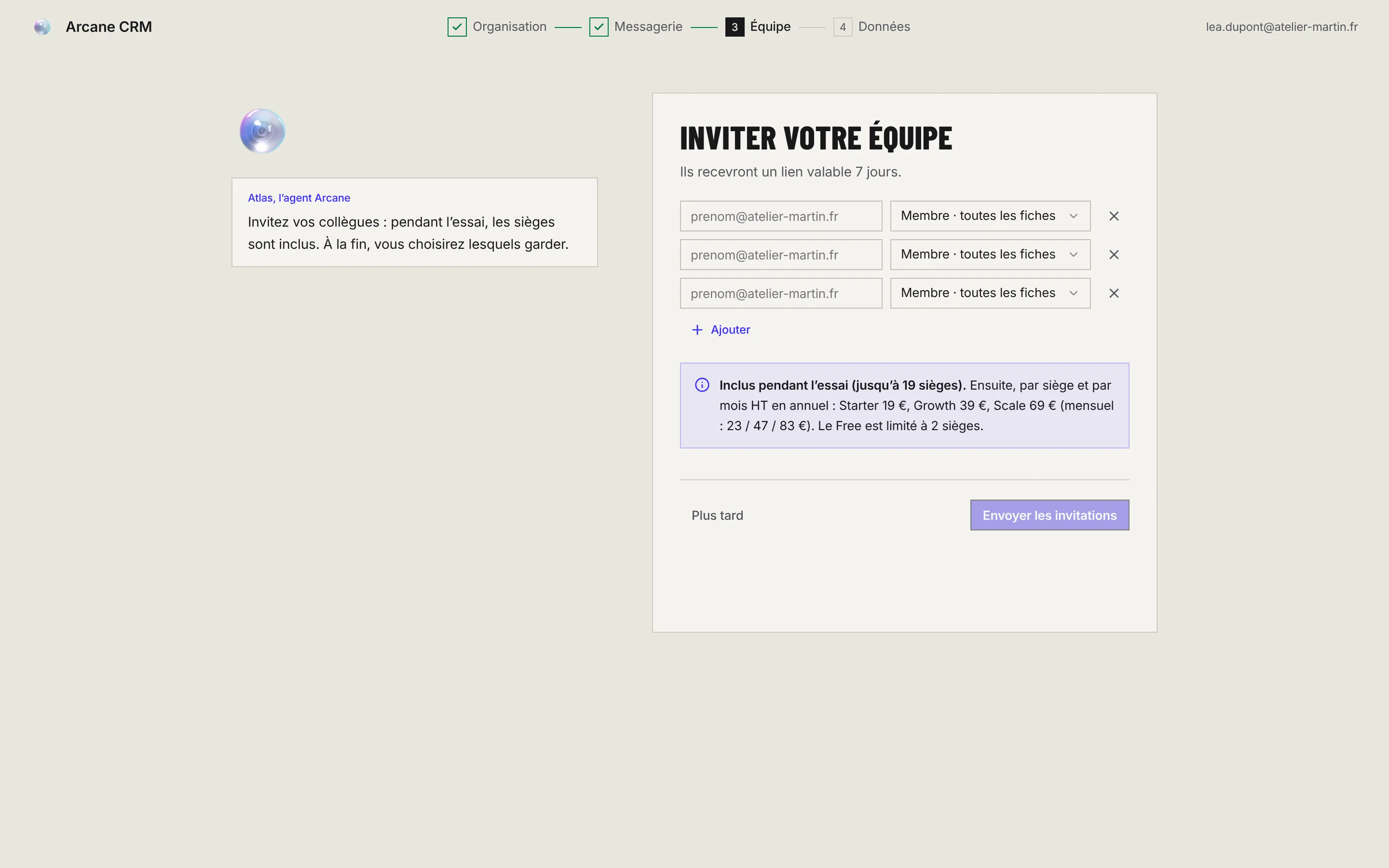
Task: Focus the second email input field
Action: (781, 254)
